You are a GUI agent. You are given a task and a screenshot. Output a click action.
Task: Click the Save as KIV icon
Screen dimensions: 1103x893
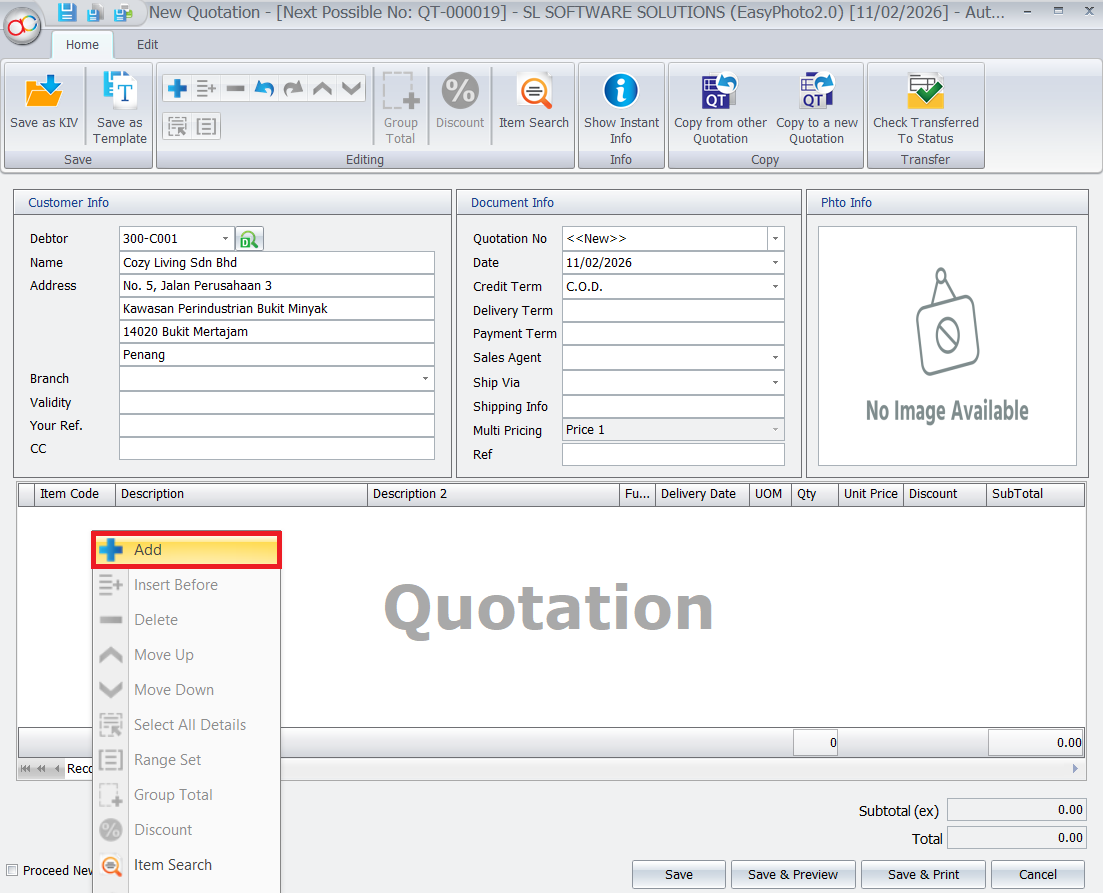point(44,94)
